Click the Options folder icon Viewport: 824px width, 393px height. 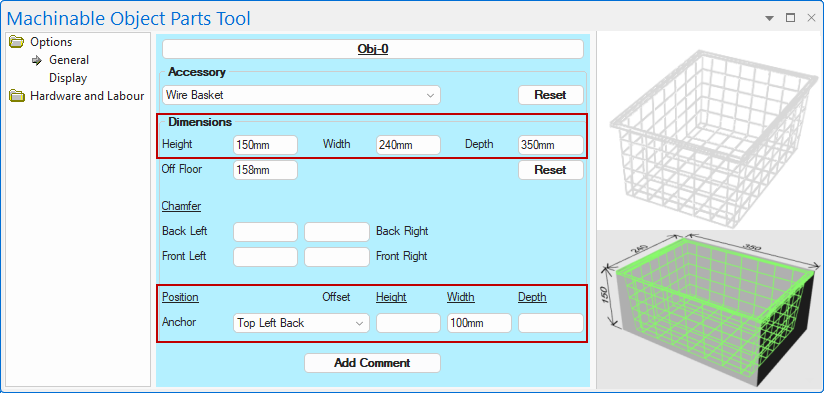click(x=17, y=42)
